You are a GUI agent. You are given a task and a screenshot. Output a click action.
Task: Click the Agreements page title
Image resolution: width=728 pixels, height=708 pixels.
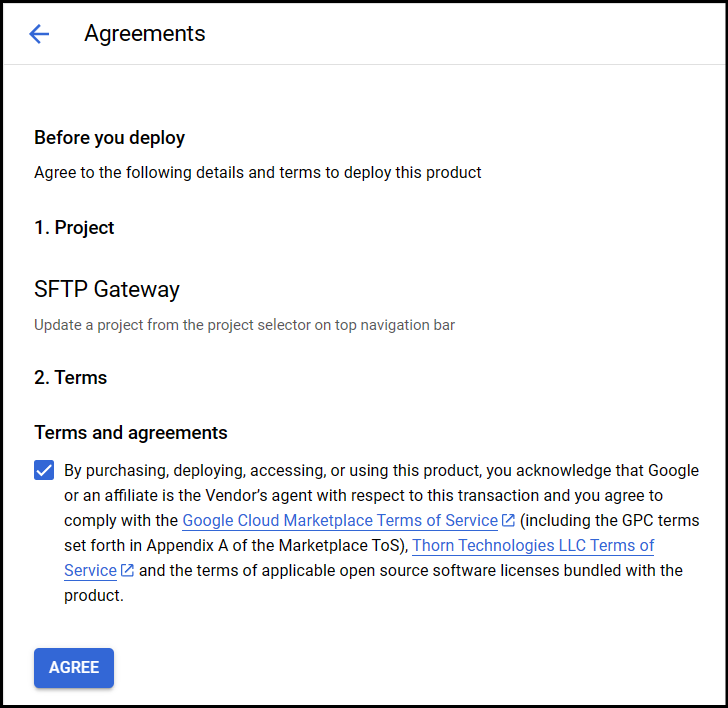point(145,33)
